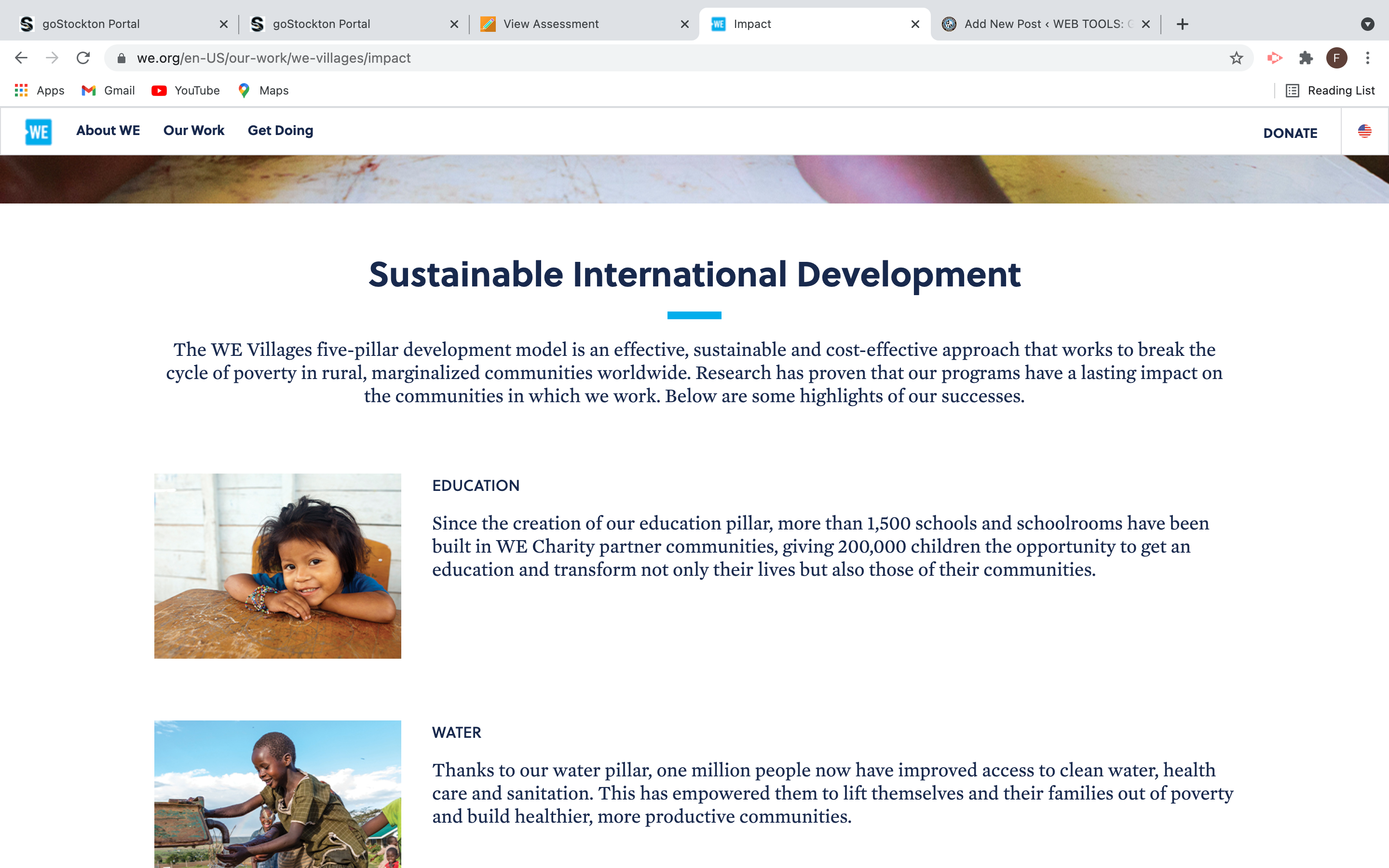Open the Extensions puzzle icon

point(1306,58)
